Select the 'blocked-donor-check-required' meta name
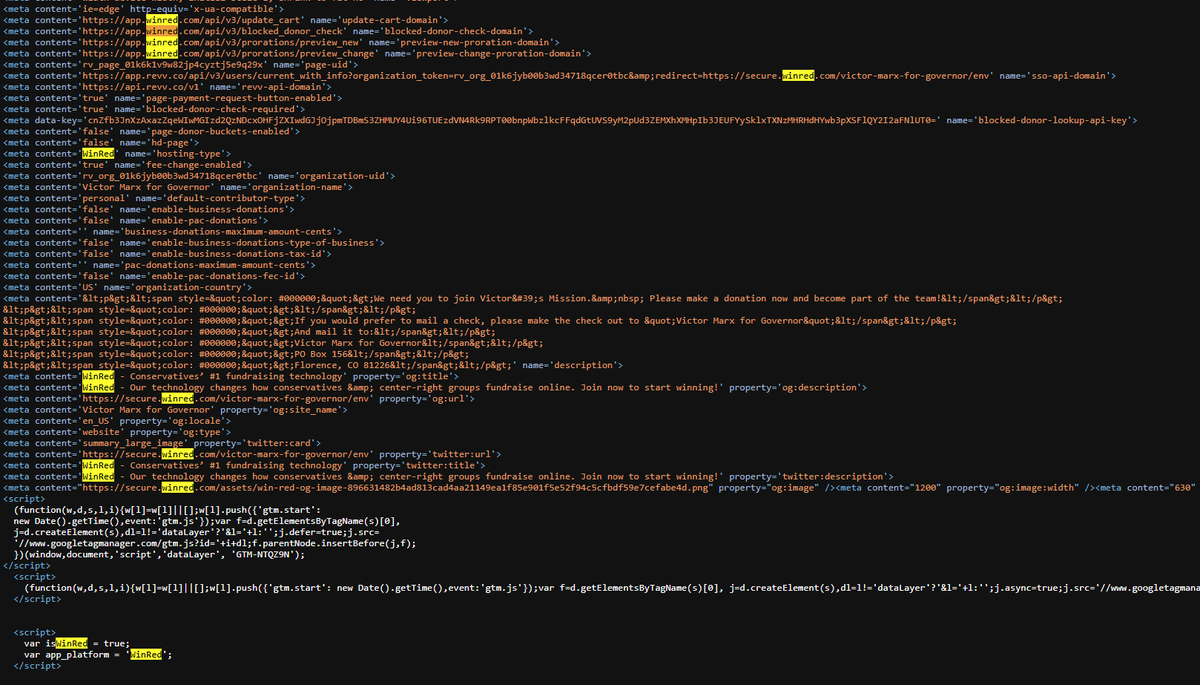1200x685 pixels. click(225, 109)
